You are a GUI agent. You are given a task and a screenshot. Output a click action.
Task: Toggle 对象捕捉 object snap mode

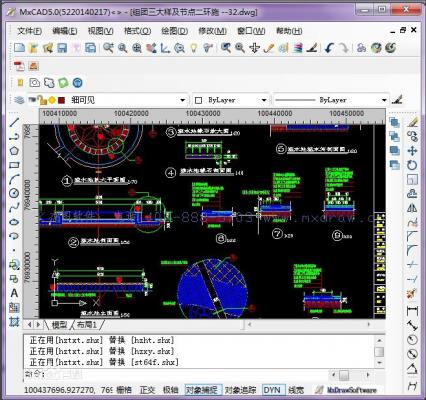(x=203, y=390)
